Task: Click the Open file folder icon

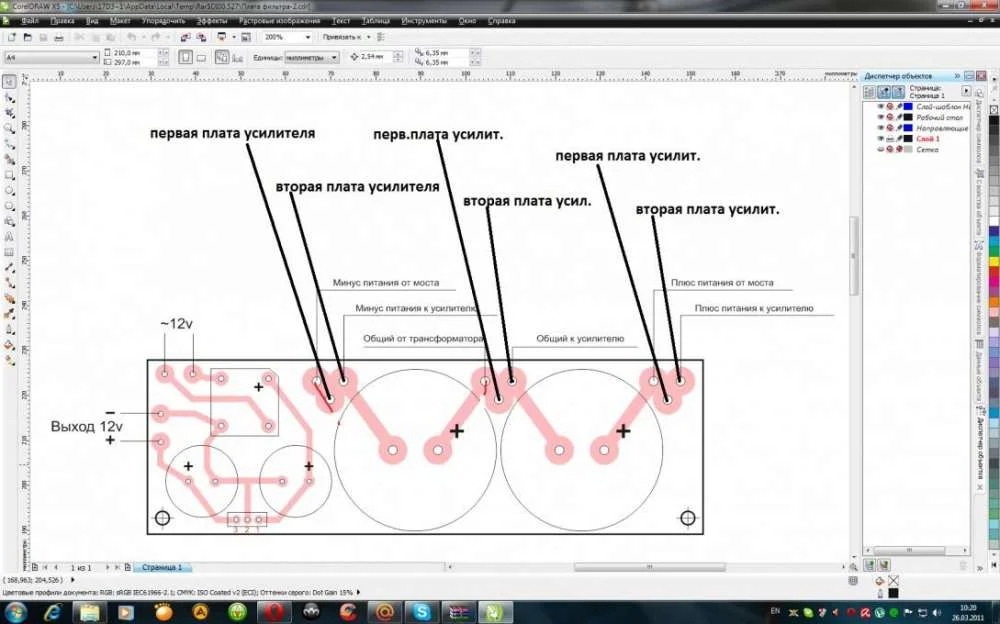Action: coord(27,38)
